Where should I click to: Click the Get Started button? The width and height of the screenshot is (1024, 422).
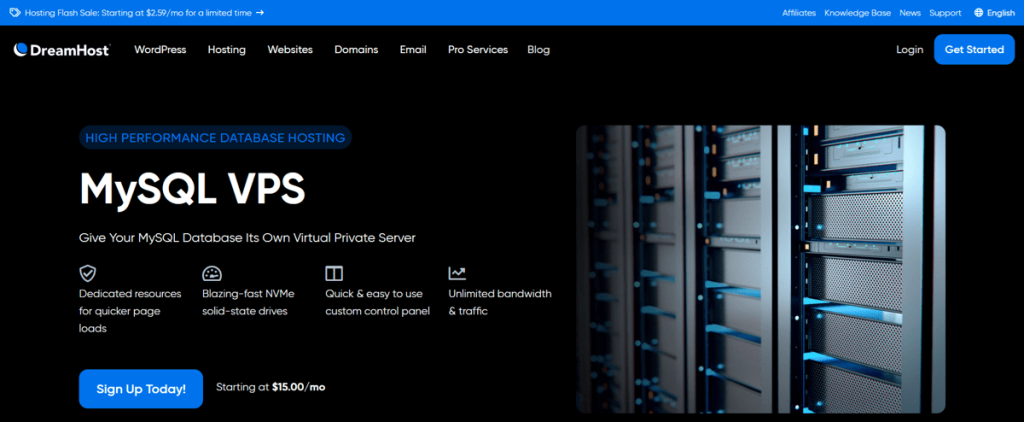[974, 50]
